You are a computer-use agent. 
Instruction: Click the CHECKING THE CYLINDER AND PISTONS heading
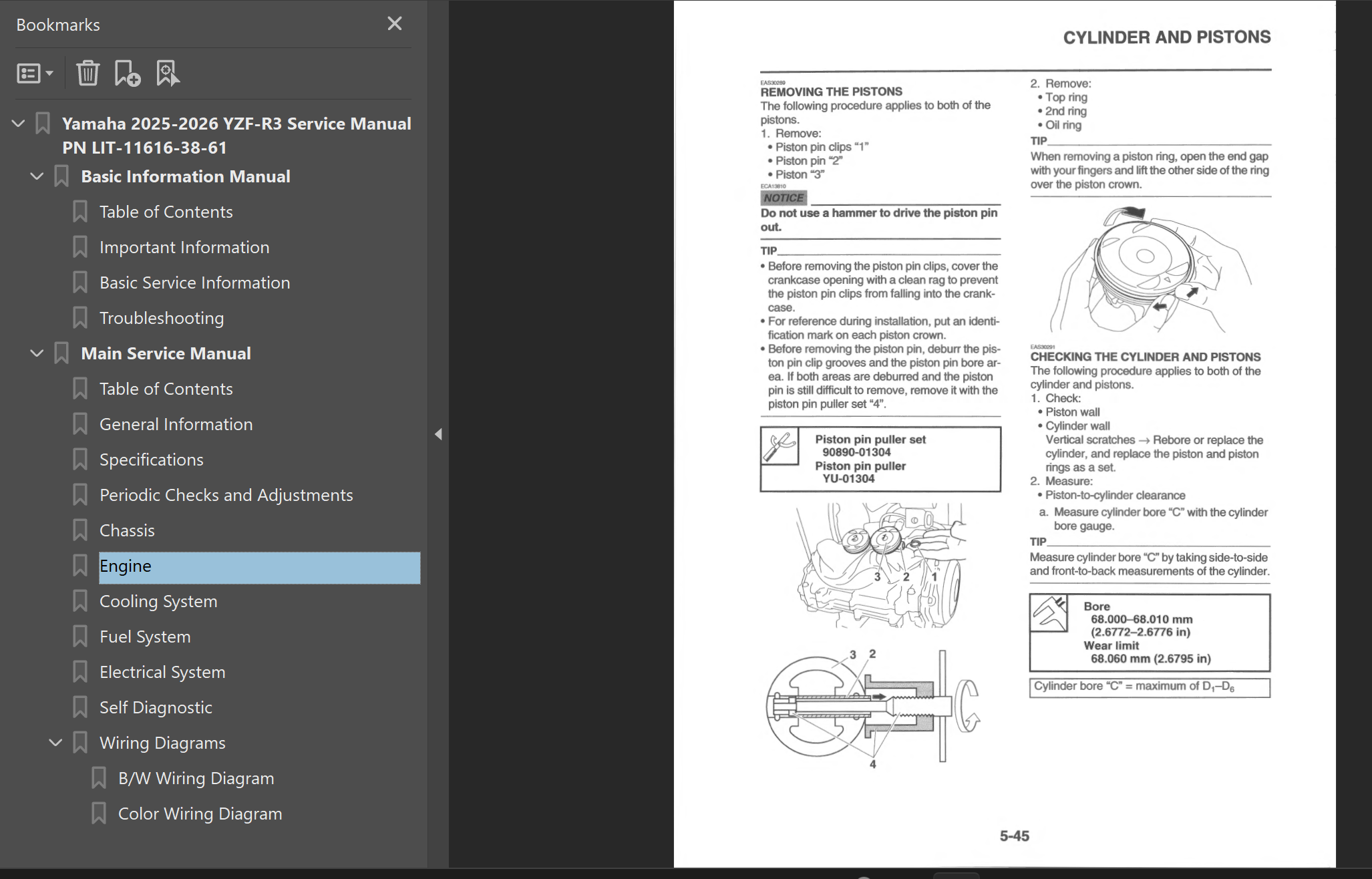1146,357
